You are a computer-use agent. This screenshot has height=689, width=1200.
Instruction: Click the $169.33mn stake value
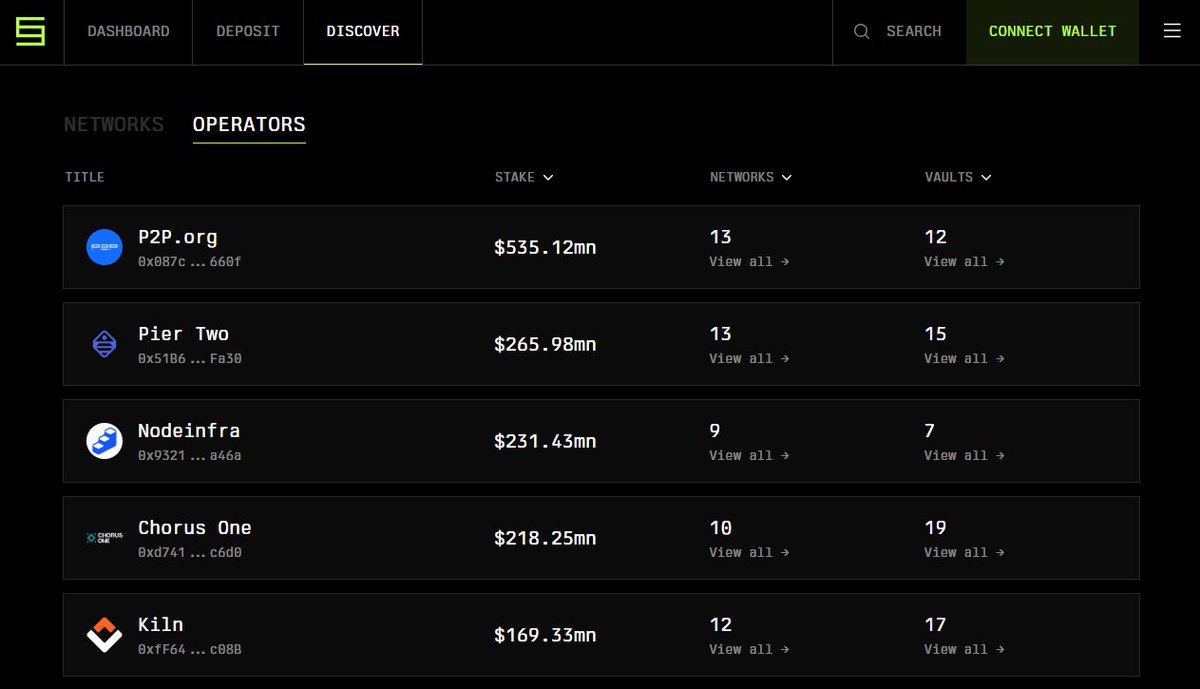point(545,636)
